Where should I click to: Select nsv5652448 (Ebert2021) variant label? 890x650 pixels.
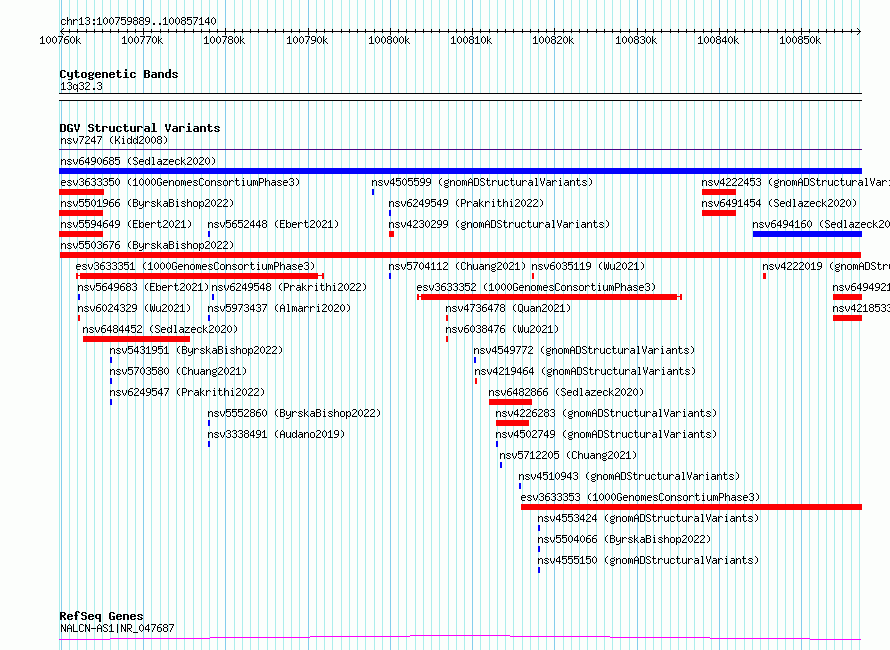coord(273,224)
